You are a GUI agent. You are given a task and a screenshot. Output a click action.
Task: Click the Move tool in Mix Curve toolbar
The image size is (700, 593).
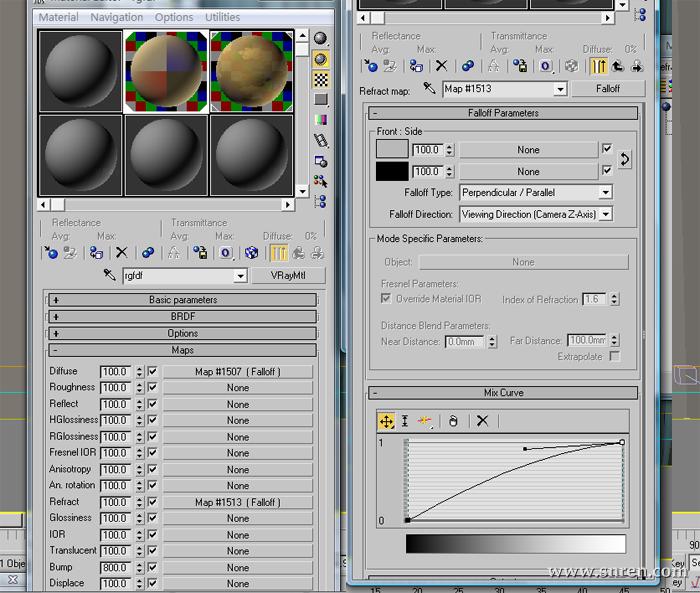click(386, 421)
